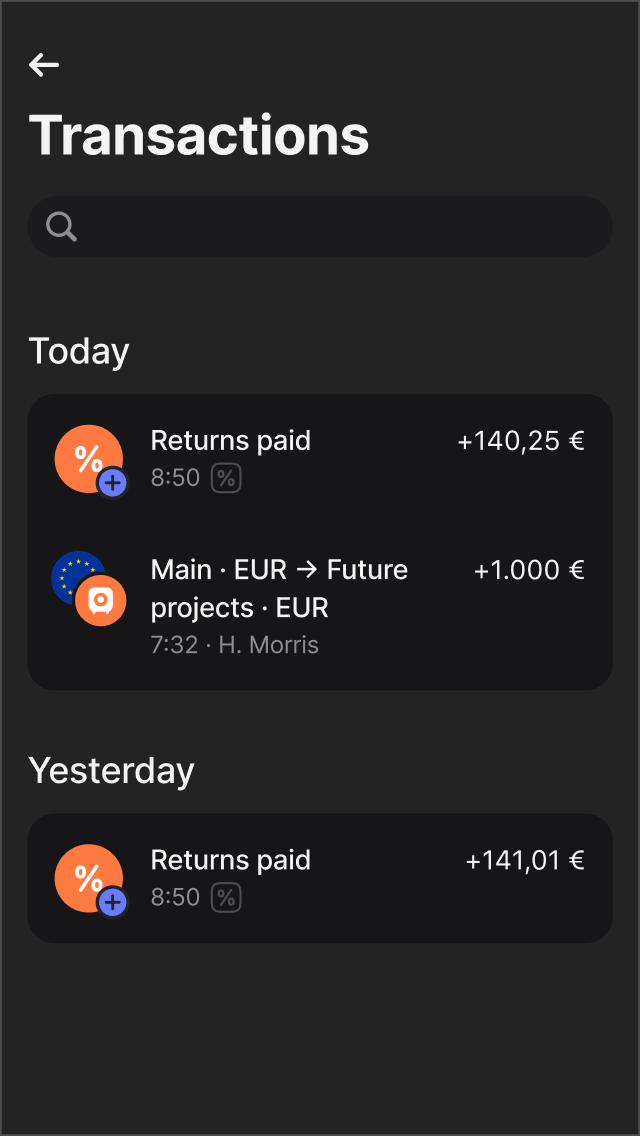Click yesterday's orange percent Returns icon

[x=86, y=876]
